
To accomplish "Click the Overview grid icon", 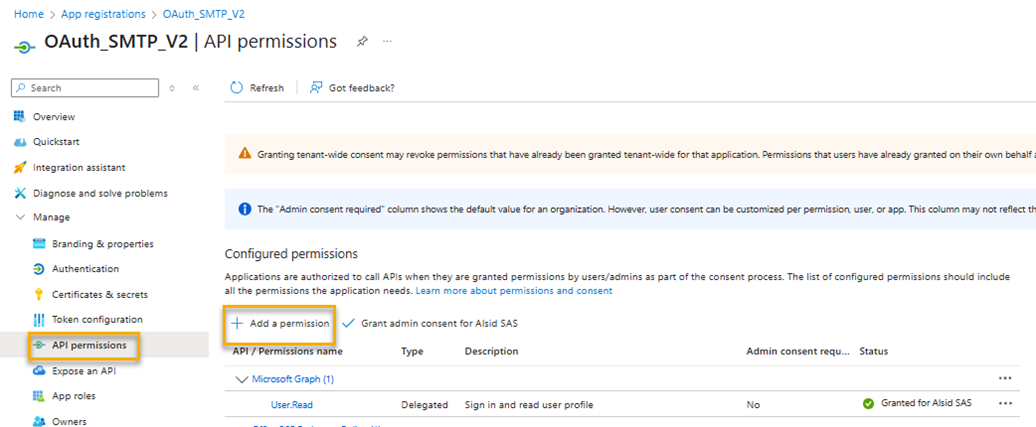I will [x=19, y=116].
